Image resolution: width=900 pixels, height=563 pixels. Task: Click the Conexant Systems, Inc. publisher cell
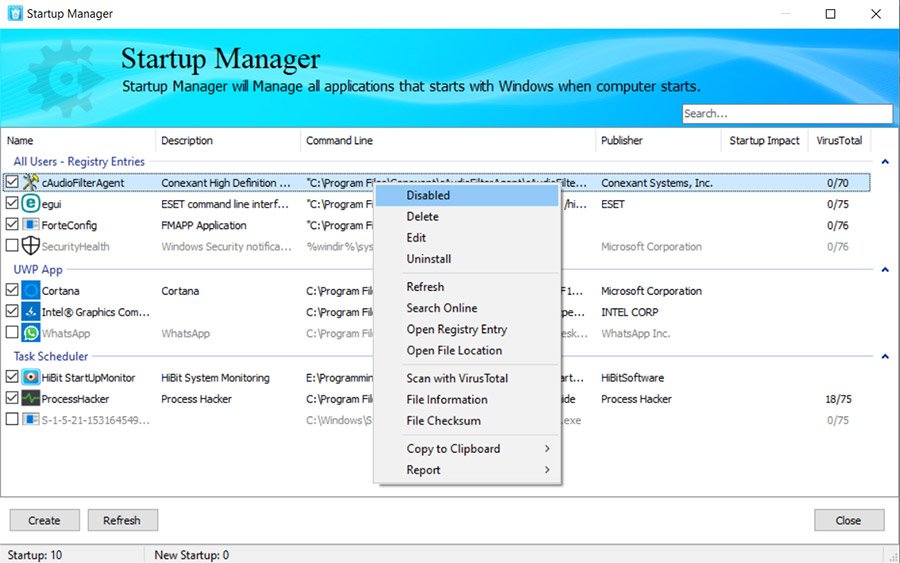[657, 183]
